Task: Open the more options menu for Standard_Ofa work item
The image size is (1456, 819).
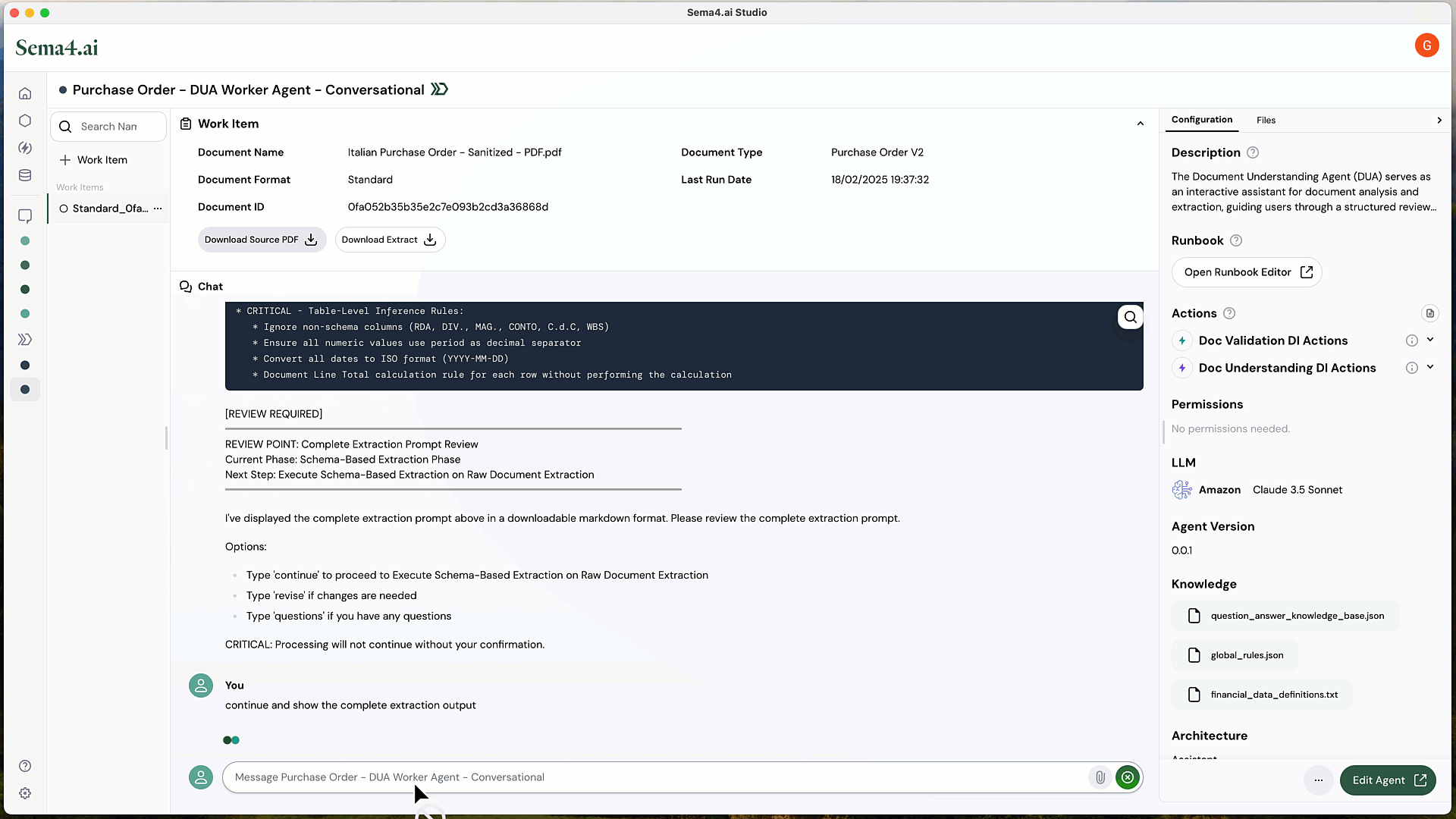Action: (158, 209)
